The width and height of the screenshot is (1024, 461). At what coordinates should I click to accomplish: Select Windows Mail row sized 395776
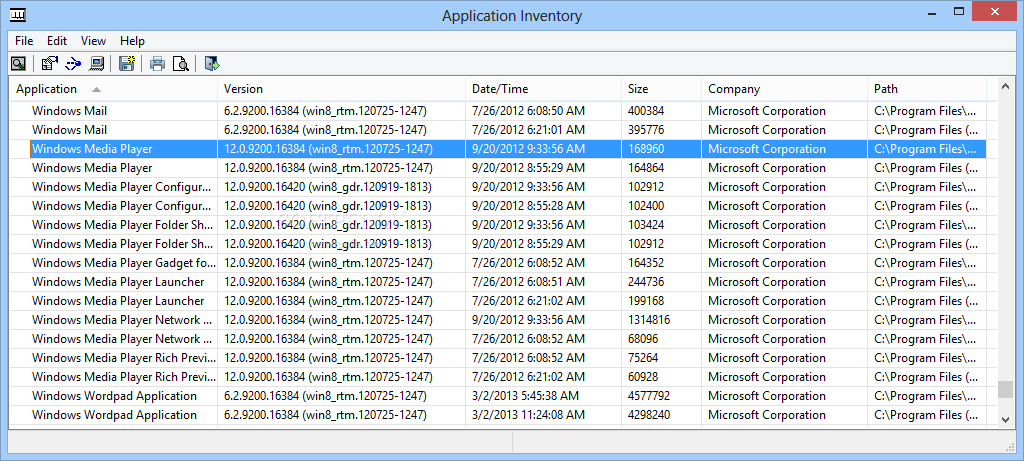click(498, 130)
